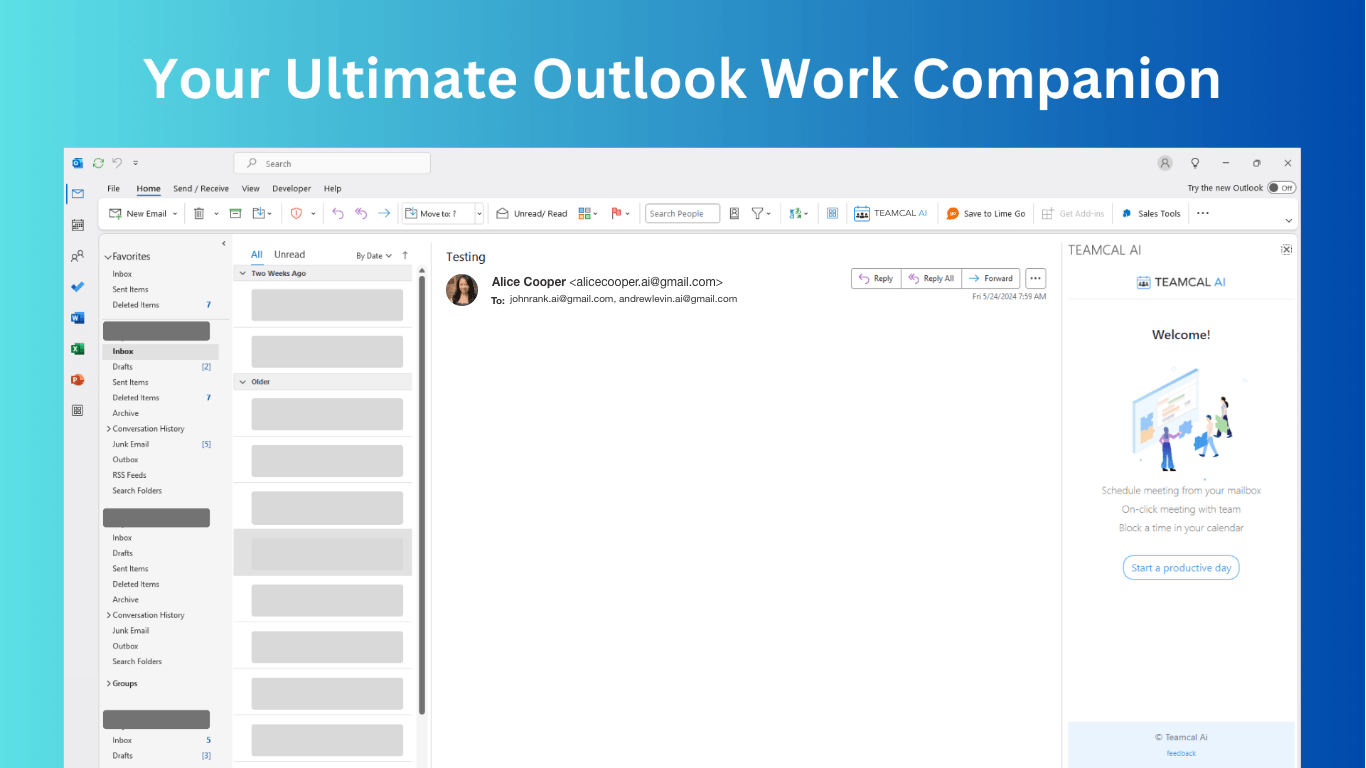The width and height of the screenshot is (1366, 768).
Task: Collapse the Favorites folder group
Action: (108, 257)
